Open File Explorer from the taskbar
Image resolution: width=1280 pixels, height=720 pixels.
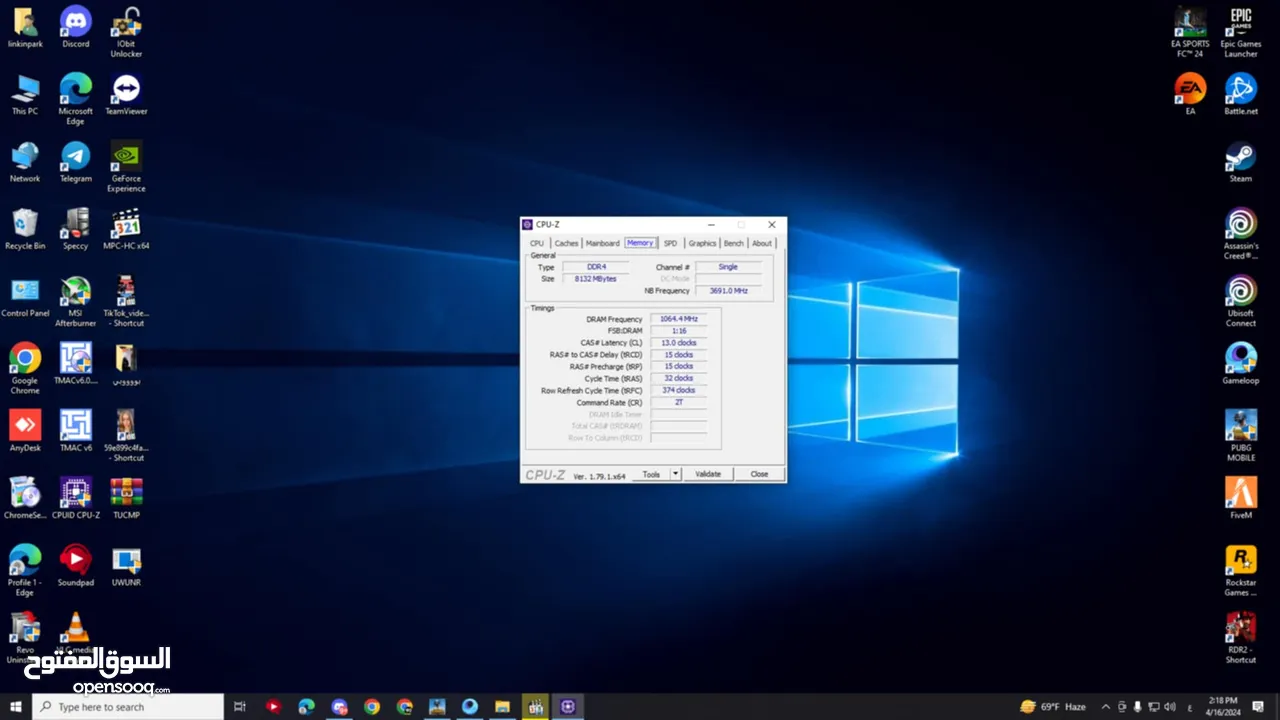point(502,707)
